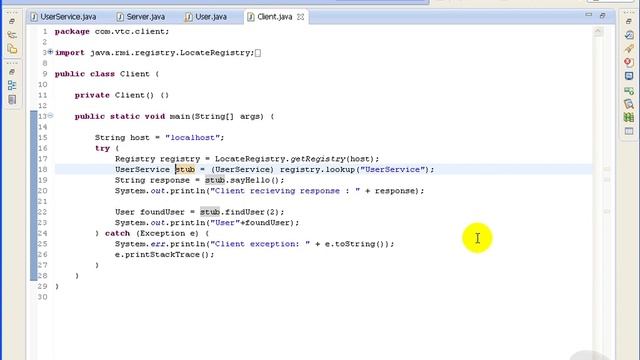The width and height of the screenshot is (640, 360).
Task: Click the "localhost" string literal
Action: (x=192, y=138)
